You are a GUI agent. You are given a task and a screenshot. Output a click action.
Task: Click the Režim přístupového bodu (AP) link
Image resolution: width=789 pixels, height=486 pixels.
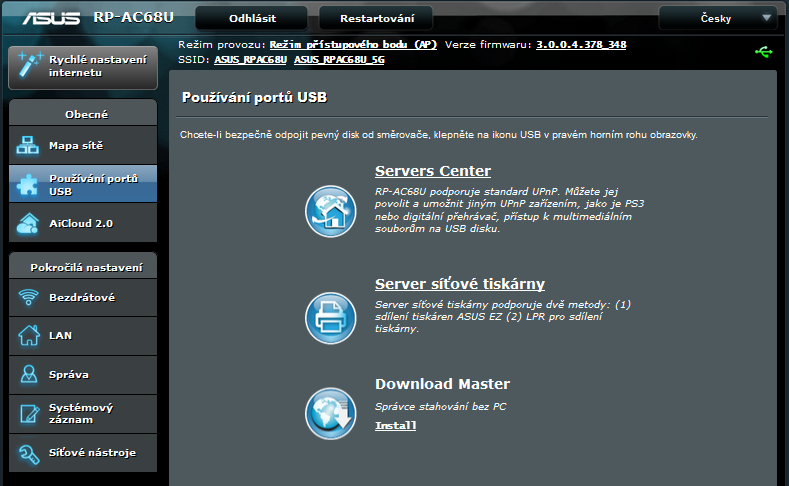click(x=353, y=44)
